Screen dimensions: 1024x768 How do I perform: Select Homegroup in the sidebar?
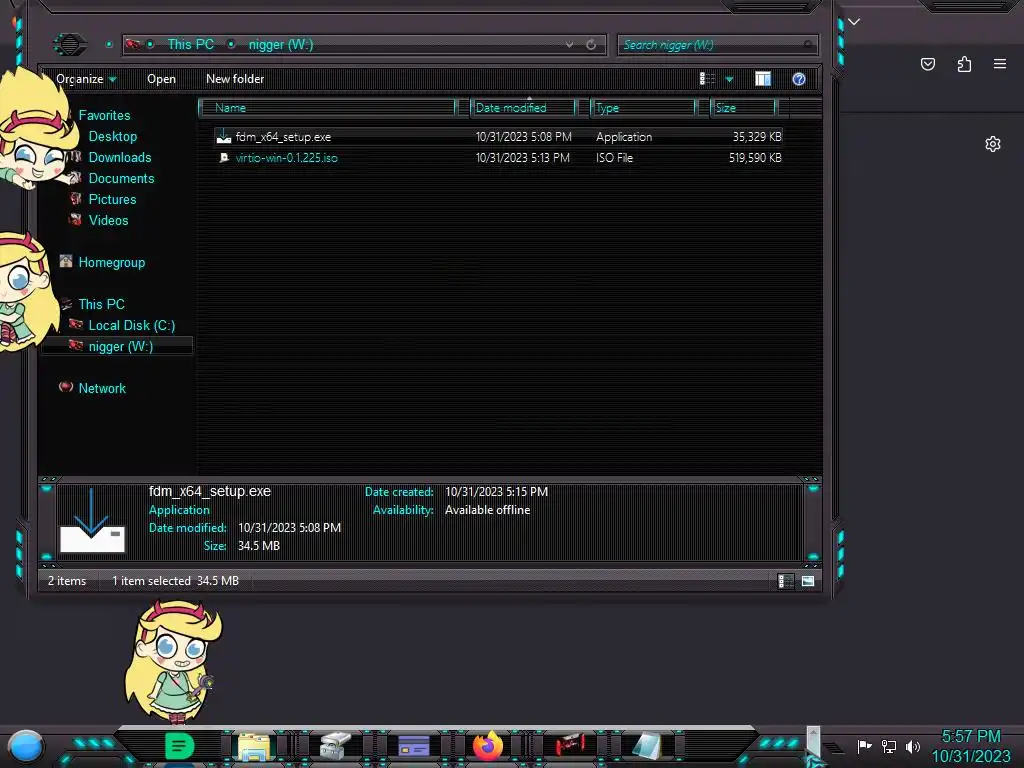point(112,263)
